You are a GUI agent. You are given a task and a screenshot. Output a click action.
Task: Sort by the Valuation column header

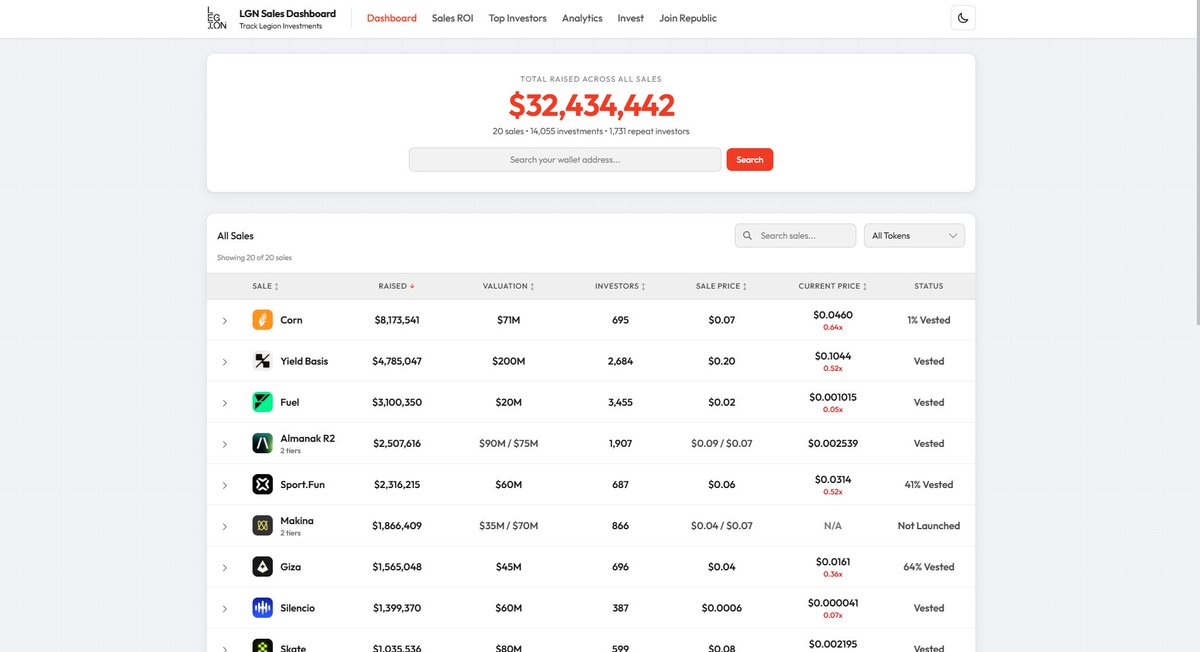508,286
